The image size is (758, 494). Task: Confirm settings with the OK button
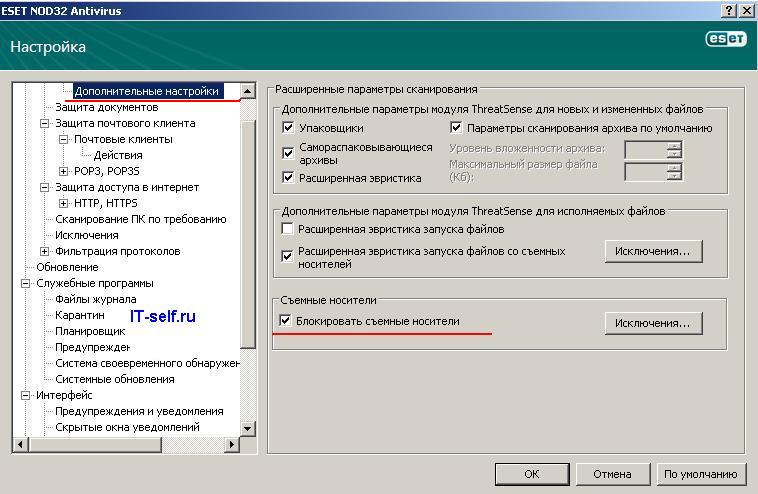click(532, 474)
